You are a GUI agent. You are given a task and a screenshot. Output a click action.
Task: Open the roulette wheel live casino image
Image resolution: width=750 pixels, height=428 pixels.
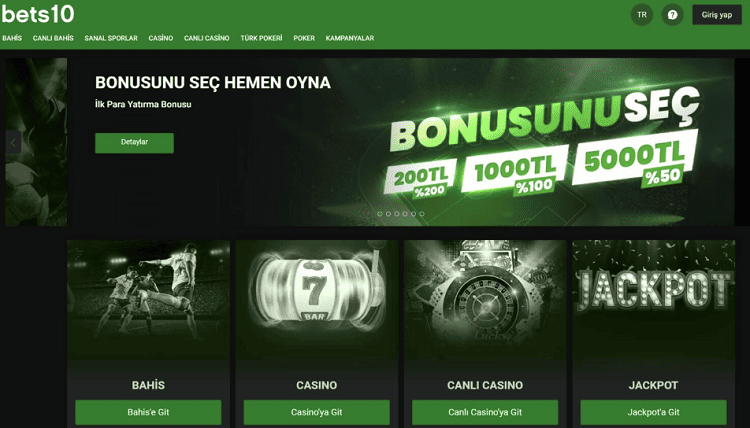[x=485, y=299]
